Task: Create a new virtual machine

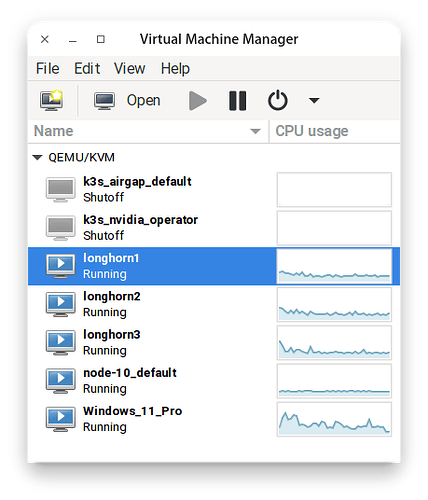Action: tap(52, 100)
